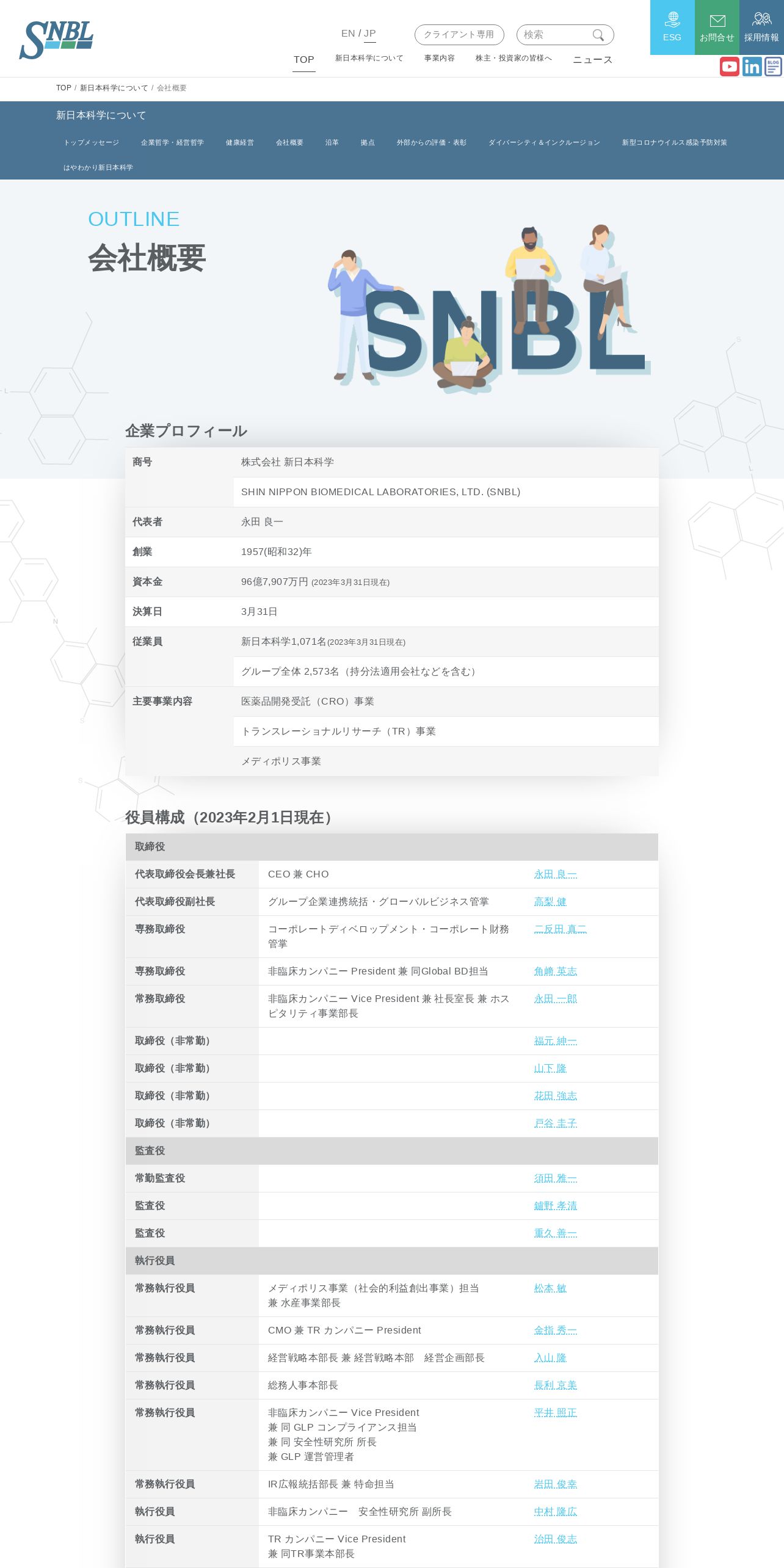Open the 採用情報 recruitment button

click(x=761, y=27)
